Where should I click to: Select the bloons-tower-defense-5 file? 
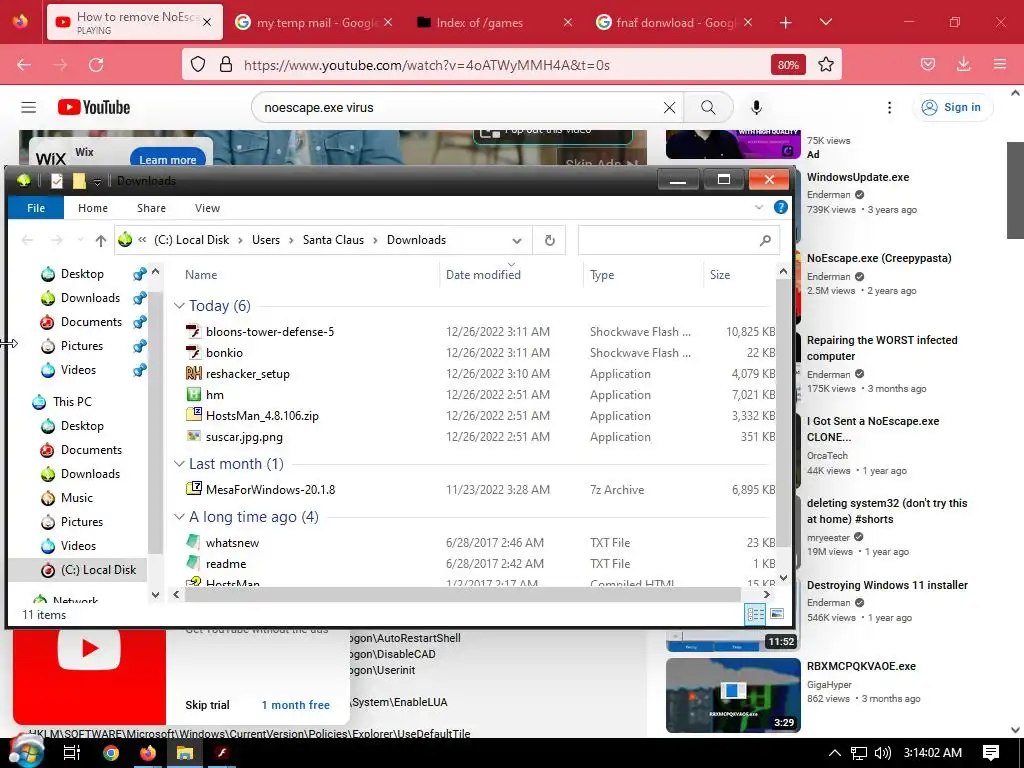[x=269, y=332]
